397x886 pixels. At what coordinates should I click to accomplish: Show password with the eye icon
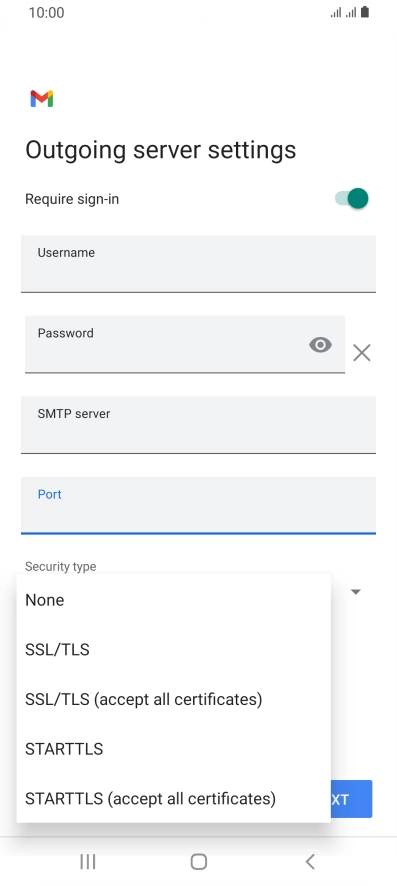pyautogui.click(x=320, y=345)
